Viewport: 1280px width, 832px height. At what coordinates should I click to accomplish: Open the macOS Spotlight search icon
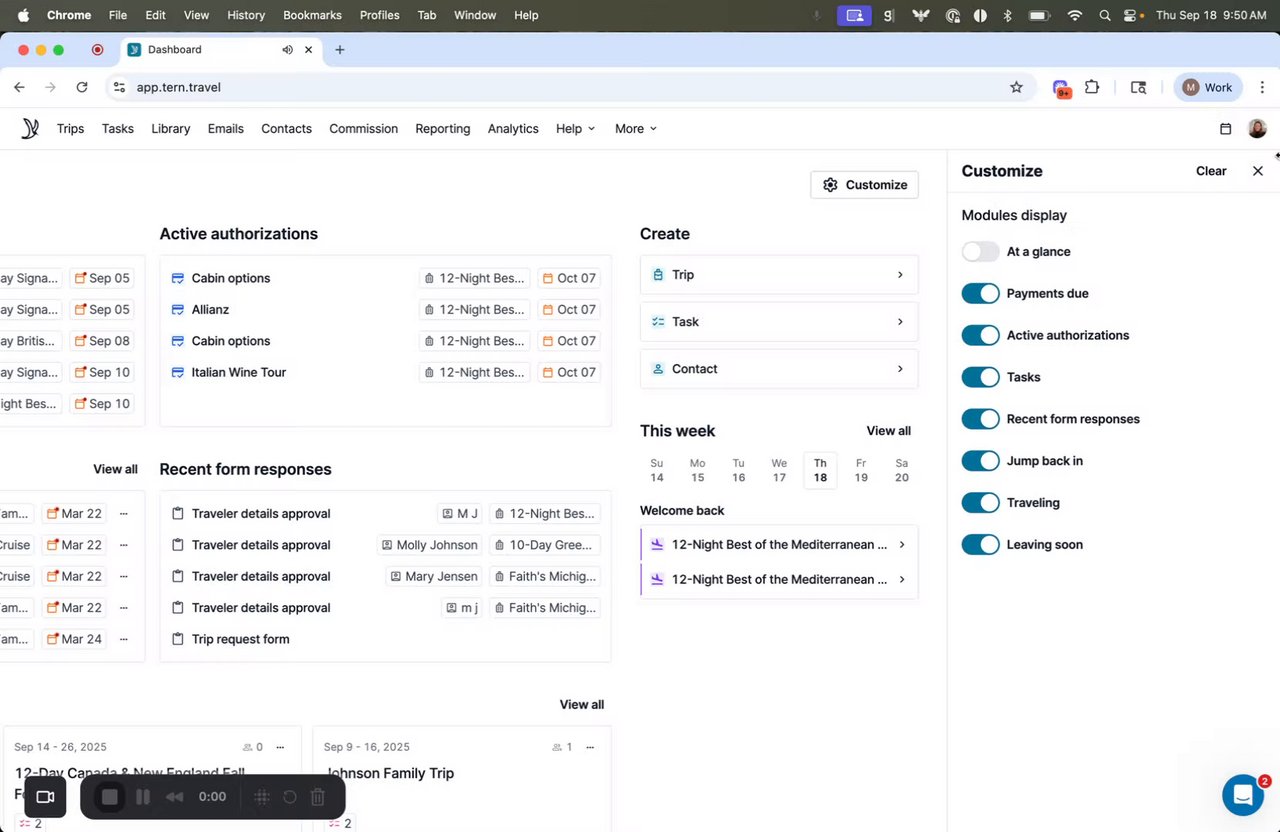1104,15
